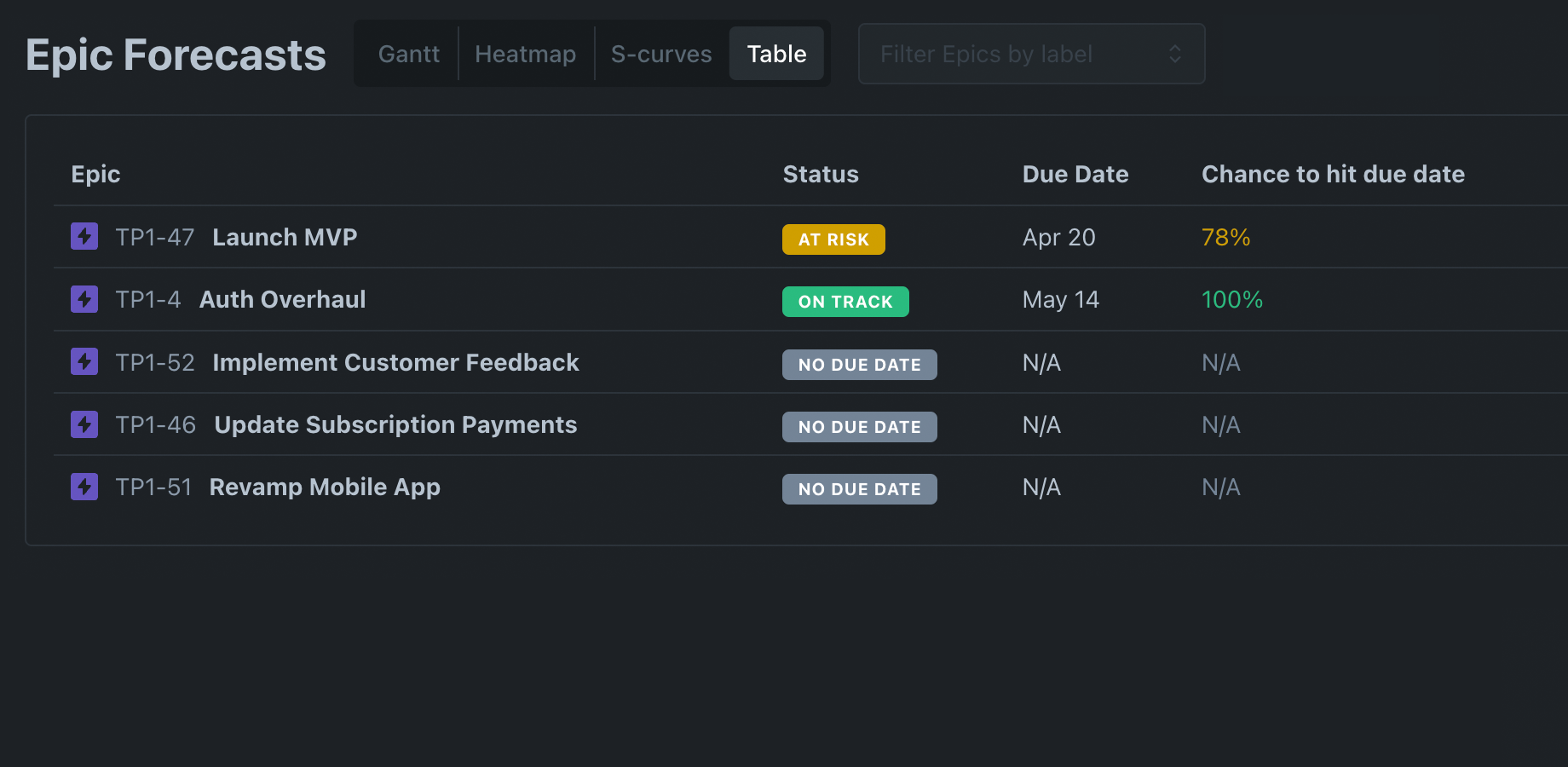1568x767 pixels.
Task: Click the Epic column header
Action: pos(95,174)
